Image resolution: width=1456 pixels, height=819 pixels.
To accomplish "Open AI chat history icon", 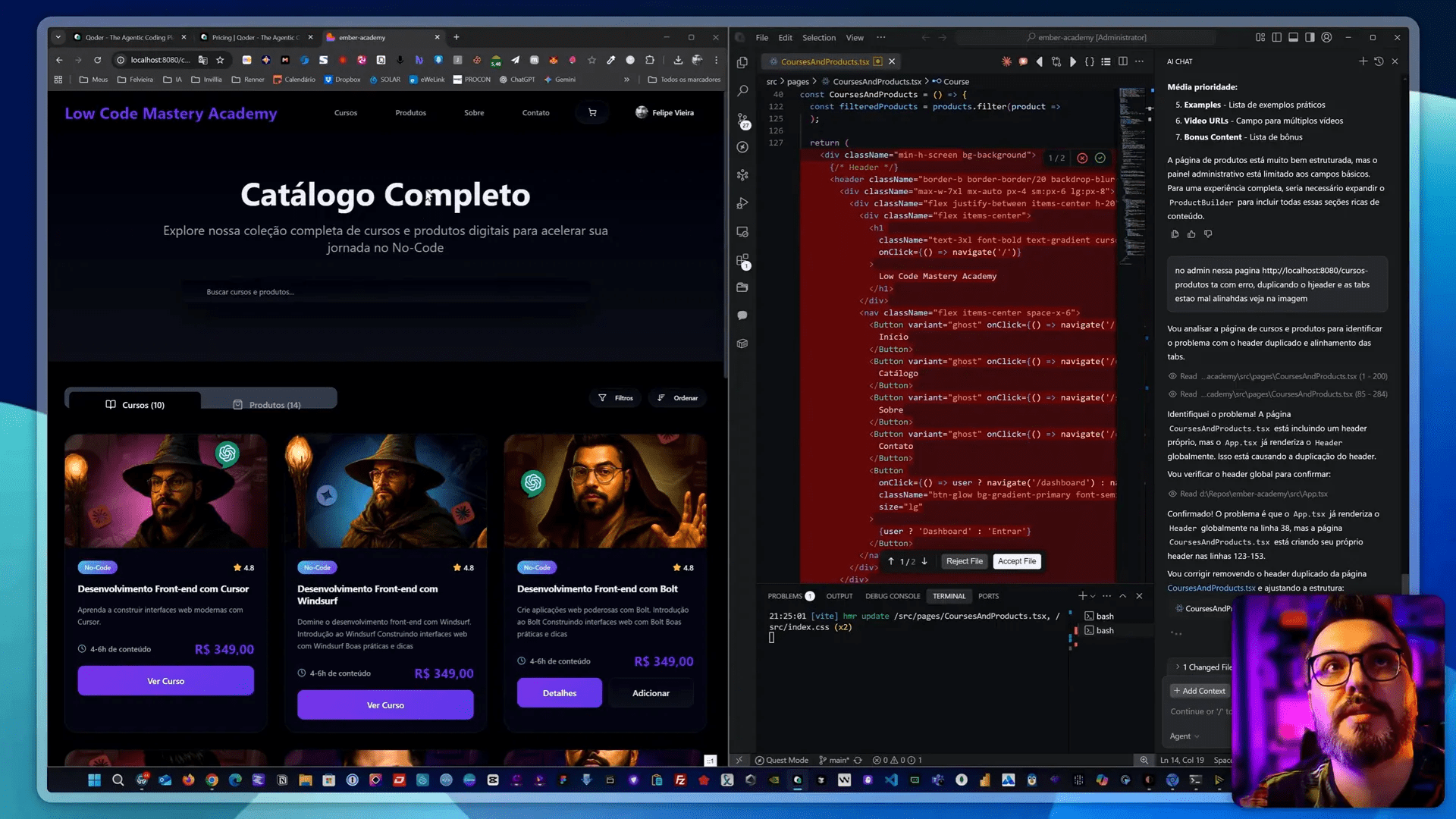I will point(1379,61).
